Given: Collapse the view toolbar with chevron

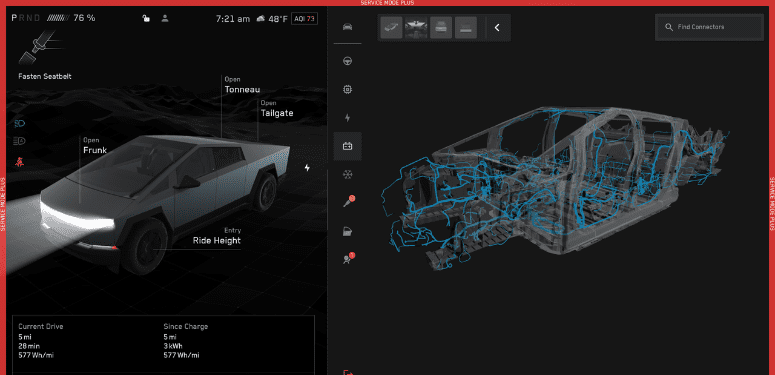Looking at the screenshot, I should tap(497, 28).
